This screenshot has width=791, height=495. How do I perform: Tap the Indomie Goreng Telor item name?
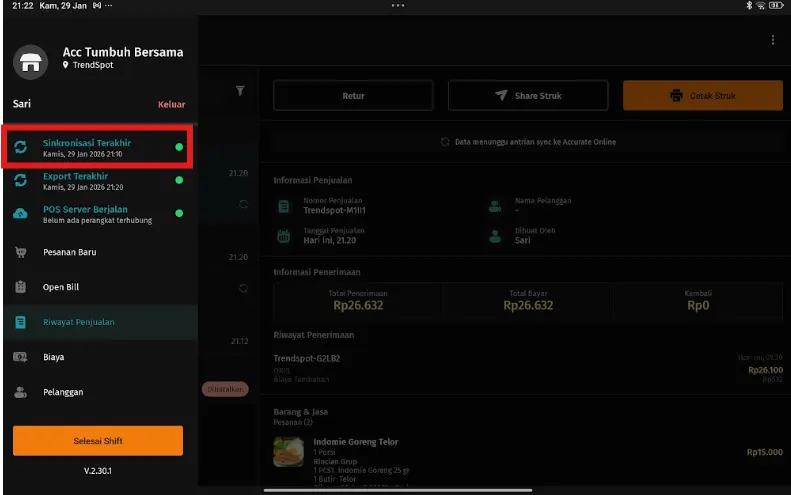point(356,442)
